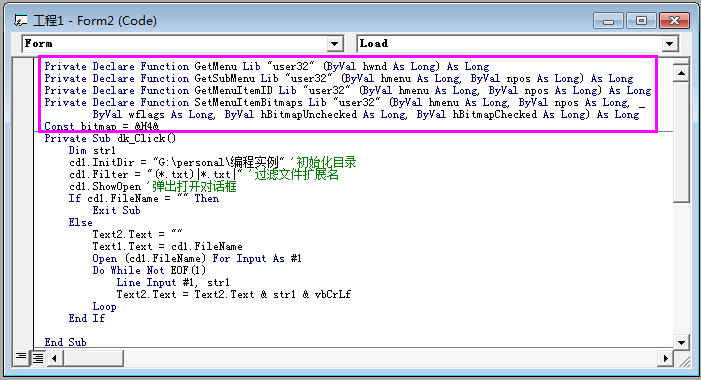Click the vertical scrollbar up arrow
Viewport: 701px width, 380px height.
coord(681,73)
